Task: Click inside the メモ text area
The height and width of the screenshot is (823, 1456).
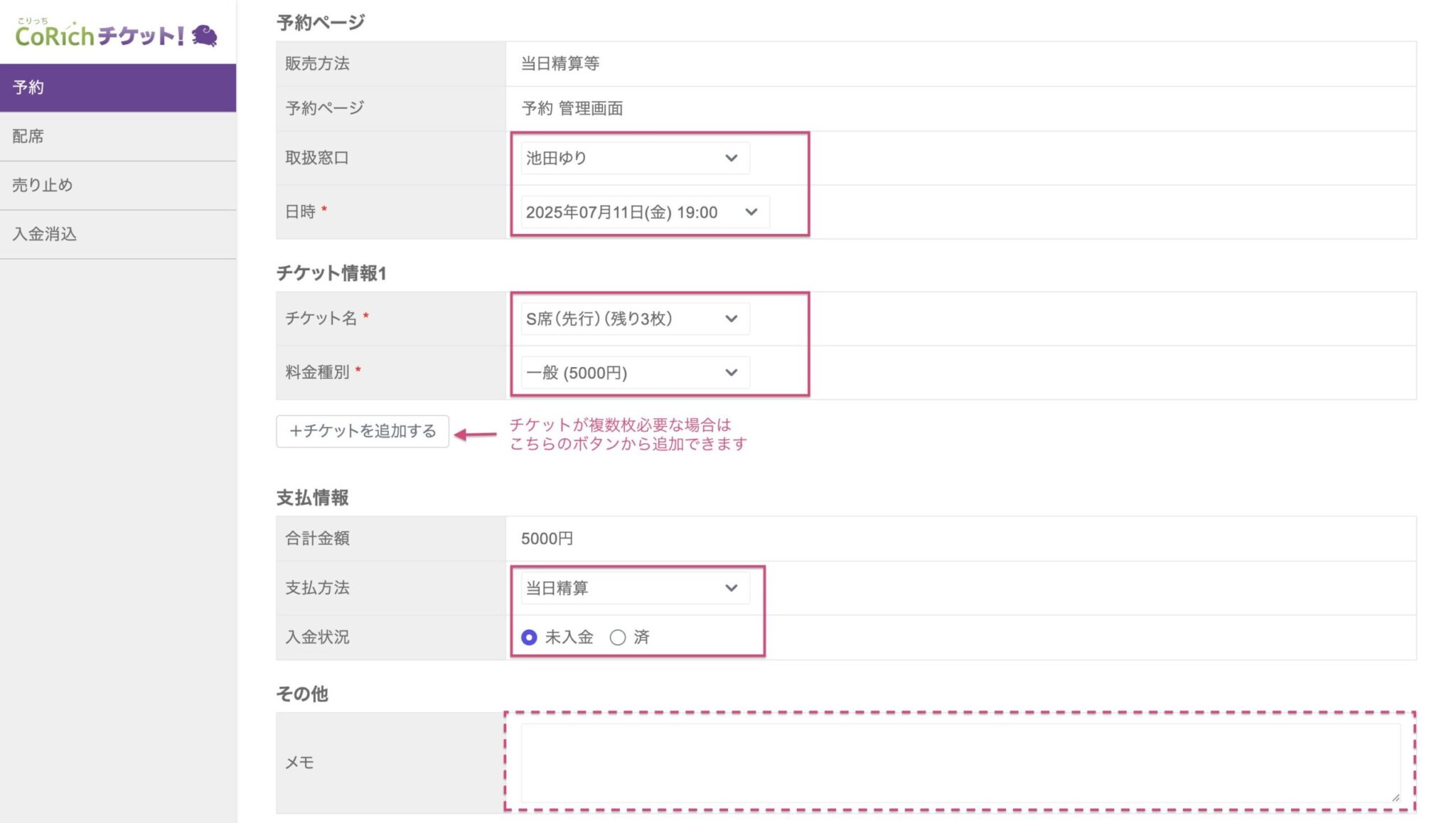Action: pyautogui.click(x=960, y=763)
